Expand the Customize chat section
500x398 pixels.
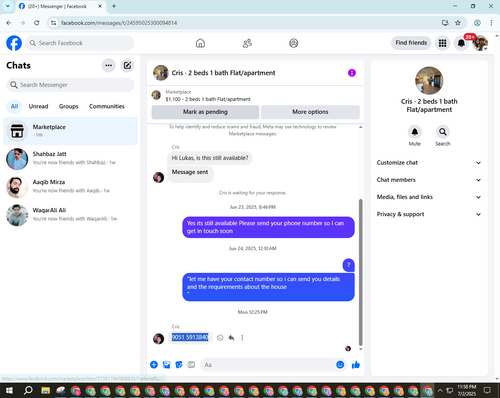click(429, 163)
